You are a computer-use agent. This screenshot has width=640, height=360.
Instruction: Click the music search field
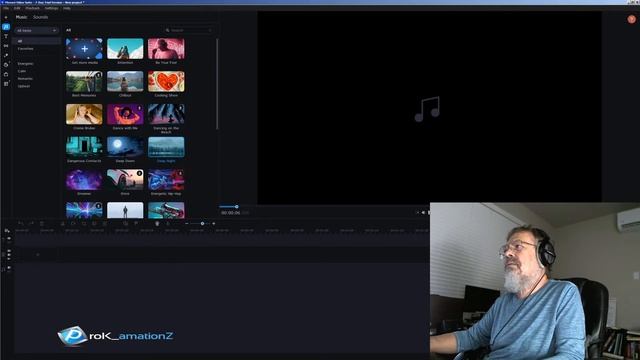(x=189, y=30)
